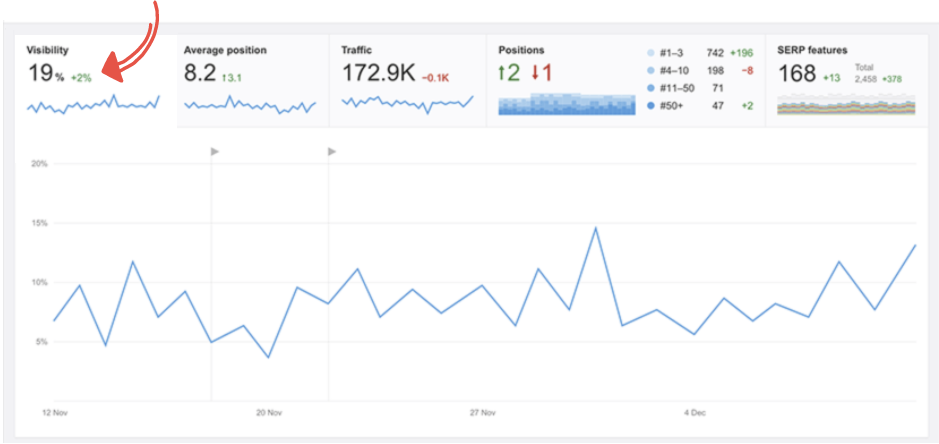The height and width of the screenshot is (444, 939).
Task: Click the 12 Nov date axis label
Action: tap(54, 412)
